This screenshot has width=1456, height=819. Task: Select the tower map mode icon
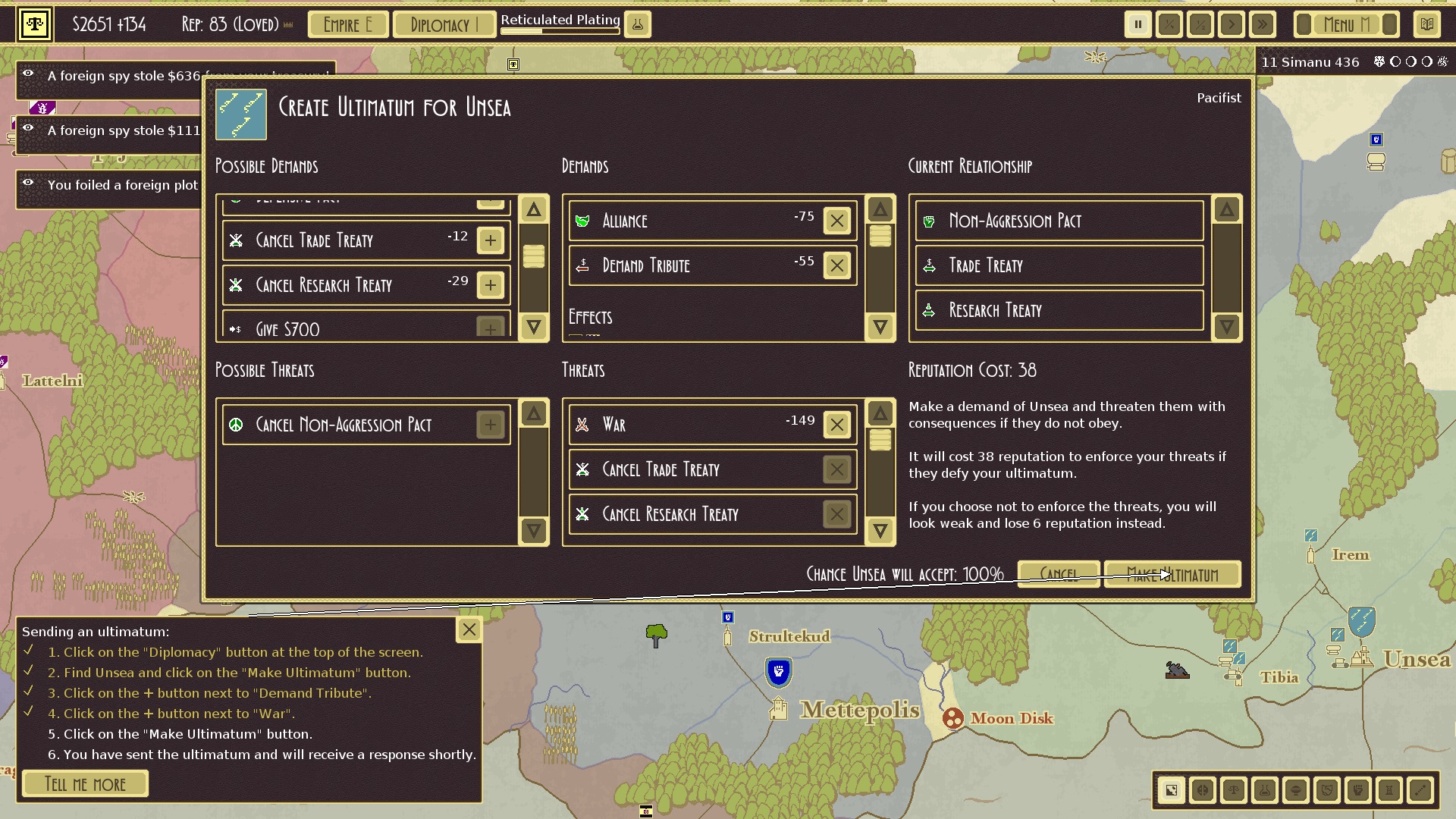pyautogui.click(x=1389, y=790)
